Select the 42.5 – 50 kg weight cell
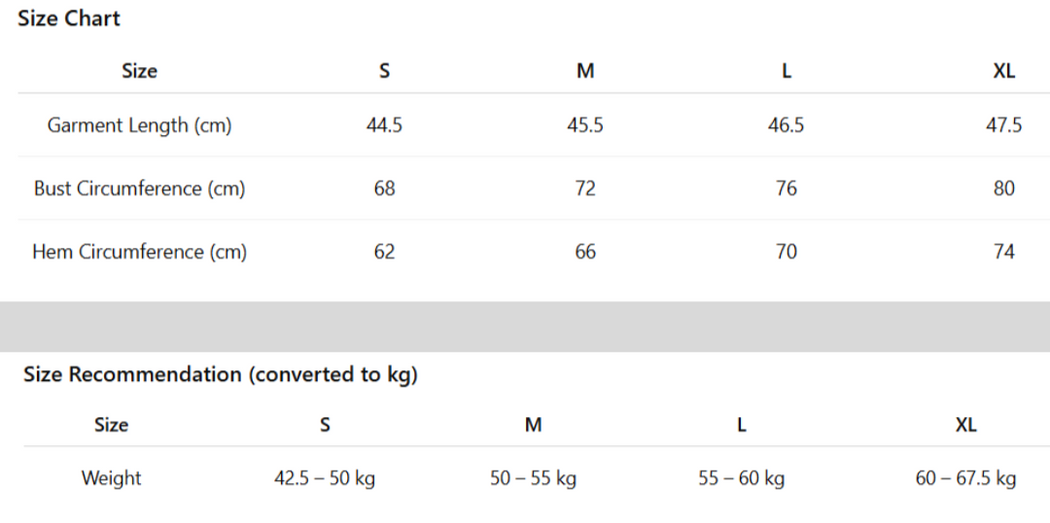 (325, 478)
